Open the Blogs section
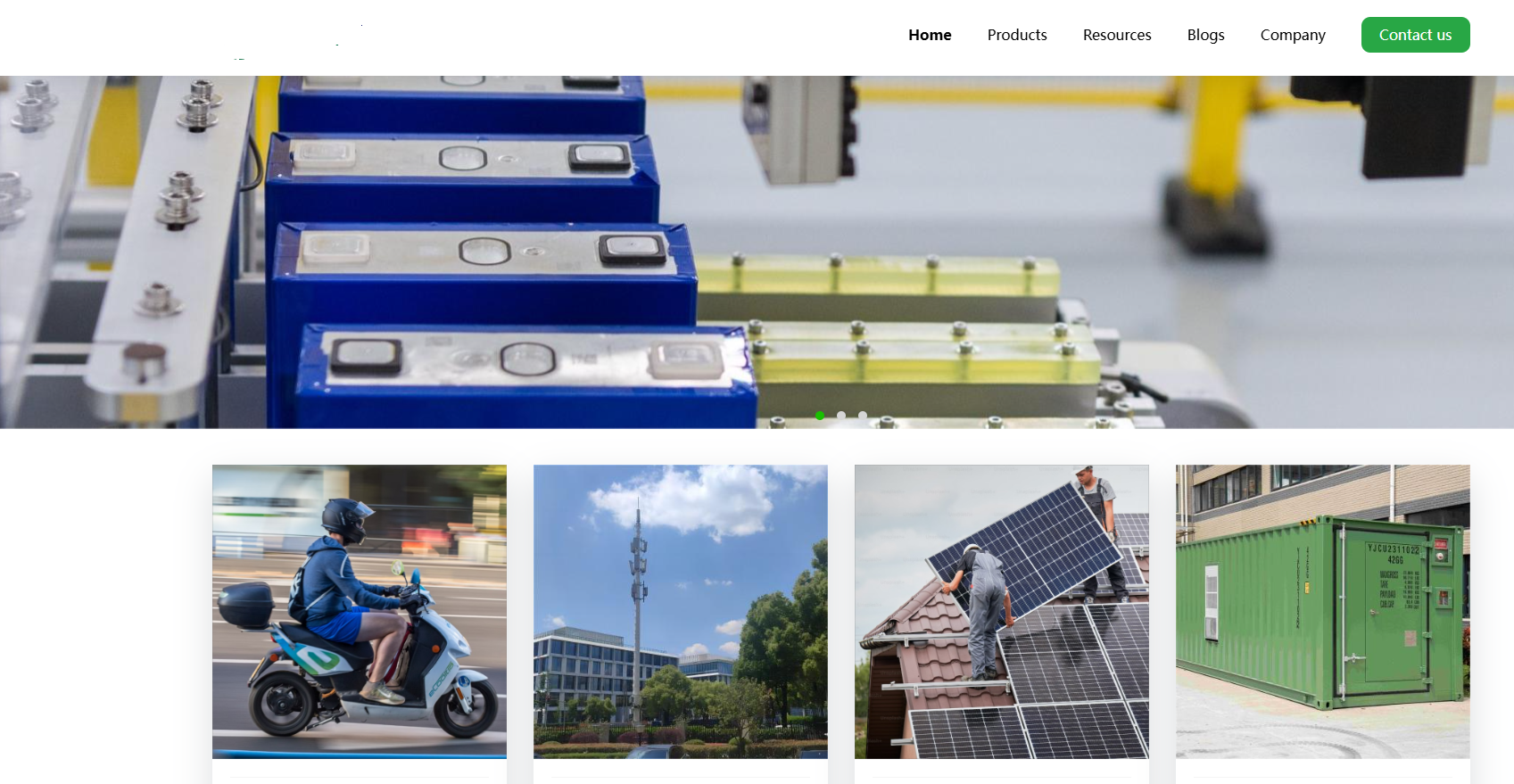This screenshot has height=784, width=1514. (x=1205, y=35)
